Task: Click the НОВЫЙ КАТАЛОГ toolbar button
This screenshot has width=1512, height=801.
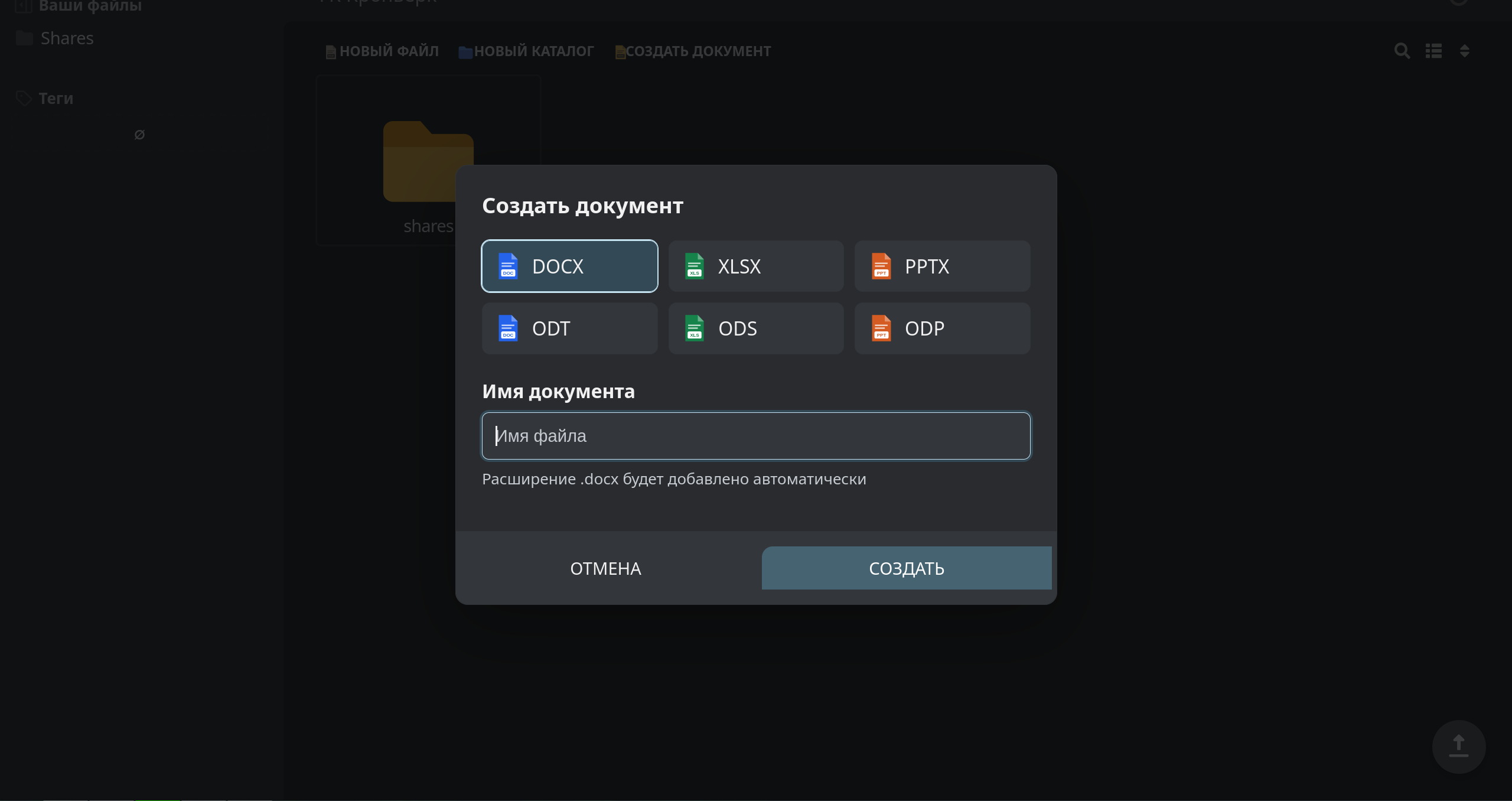Action: pyautogui.click(x=526, y=51)
